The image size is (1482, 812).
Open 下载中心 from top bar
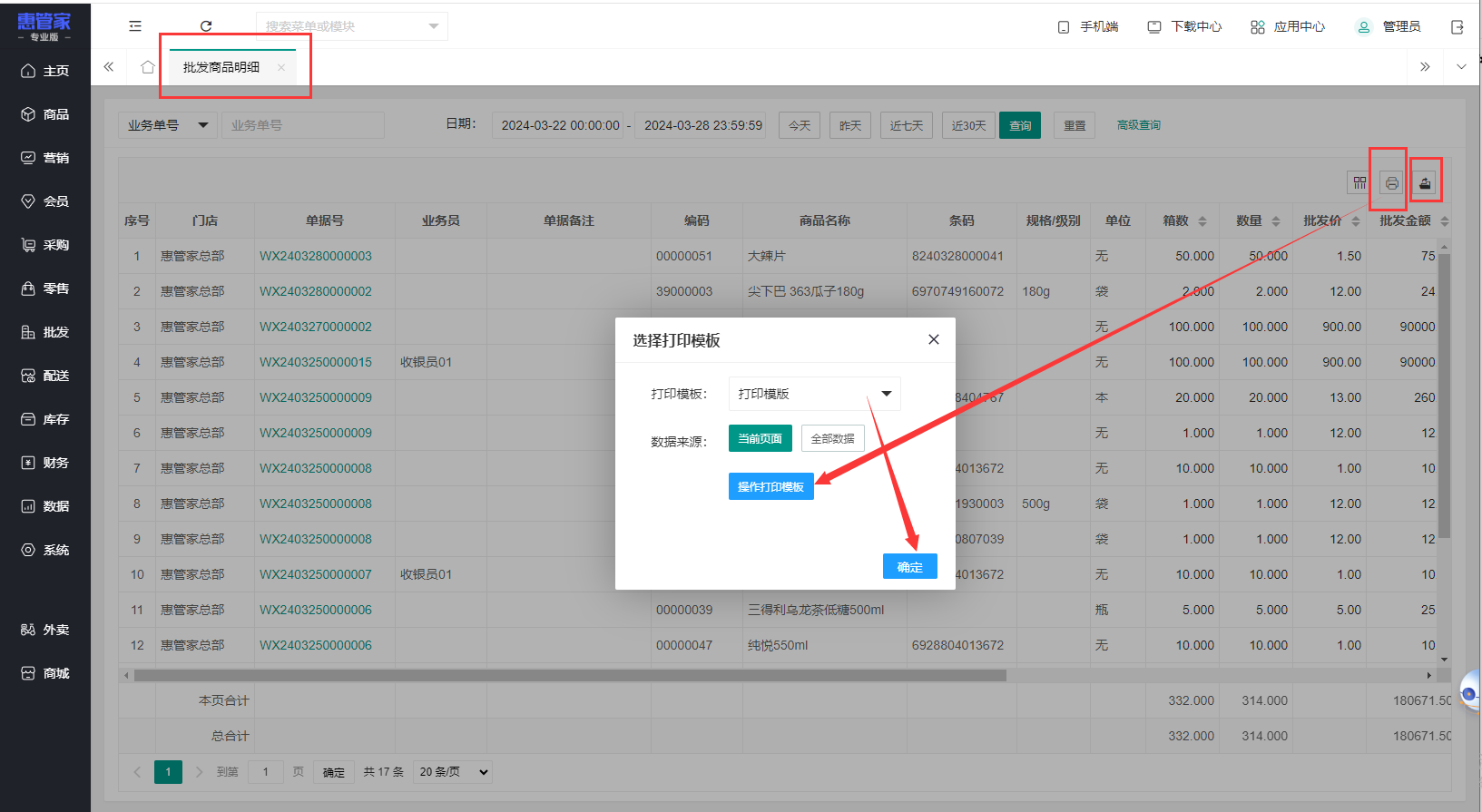click(x=1184, y=27)
